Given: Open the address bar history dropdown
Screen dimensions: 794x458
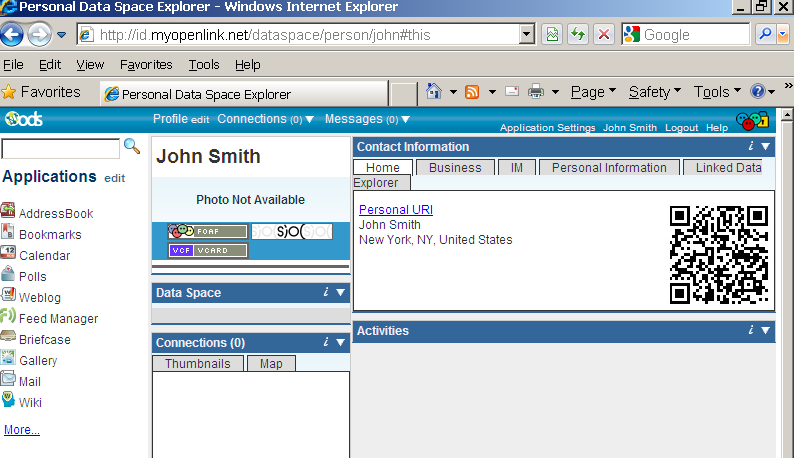Looking at the screenshot, I should click(x=527, y=35).
